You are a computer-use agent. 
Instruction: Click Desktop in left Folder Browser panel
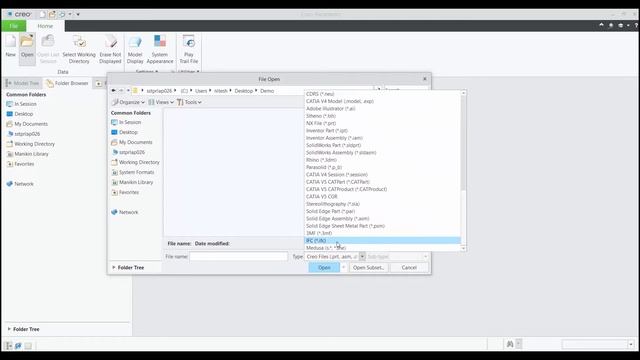pos(24,114)
